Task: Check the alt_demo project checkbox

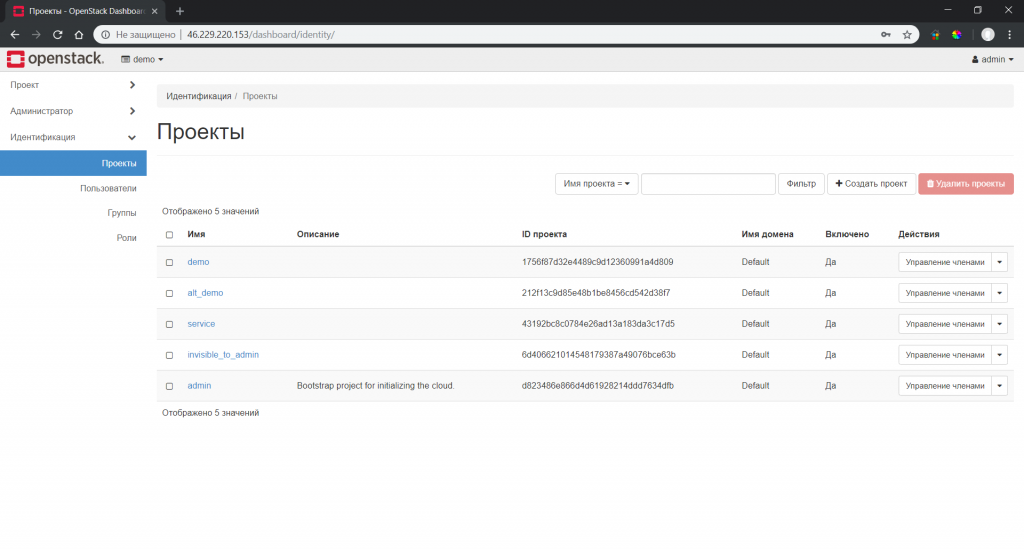Action: tap(169, 293)
